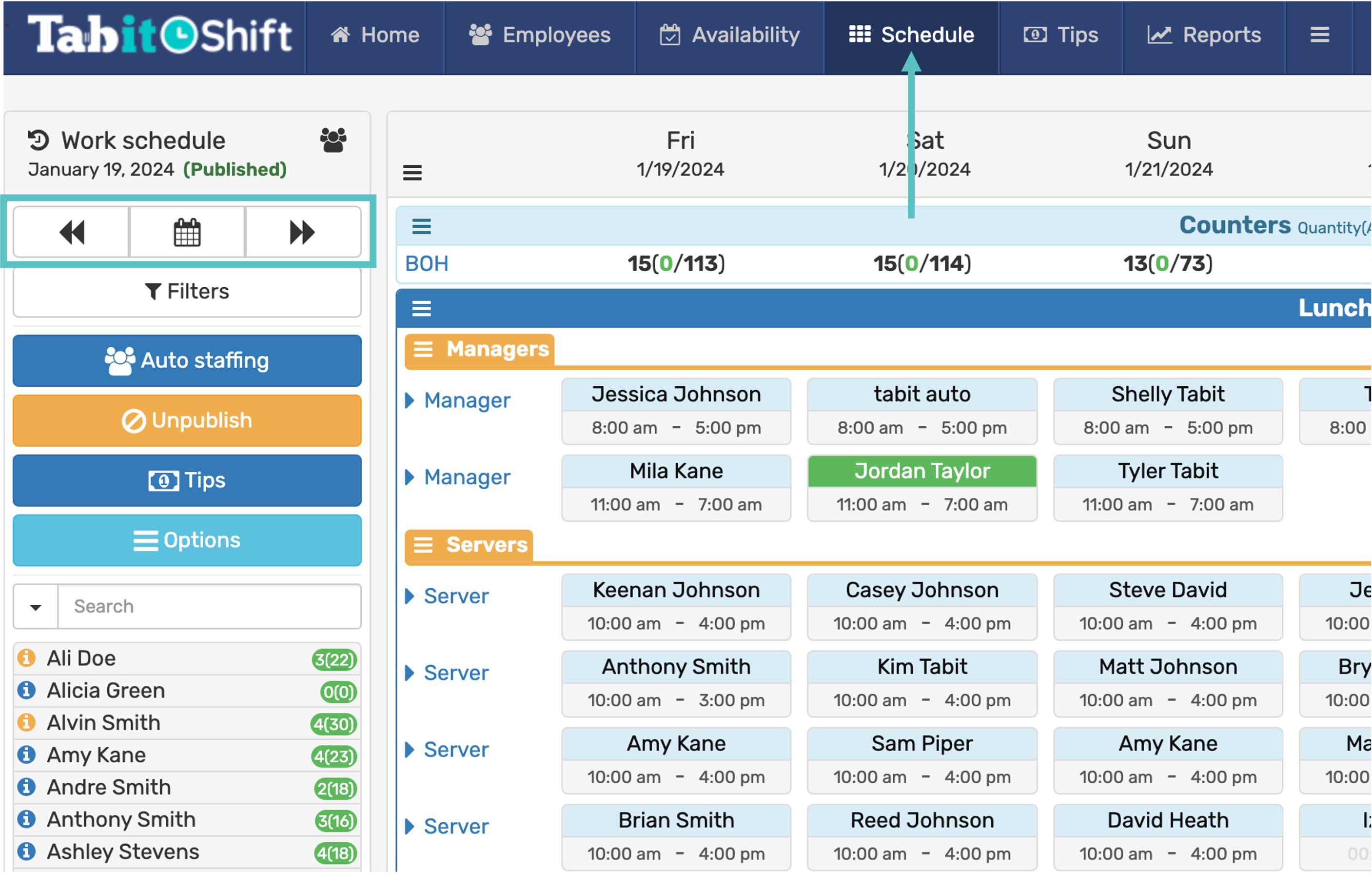Open the Counters section menu icon
The image size is (1372, 874).
click(422, 226)
